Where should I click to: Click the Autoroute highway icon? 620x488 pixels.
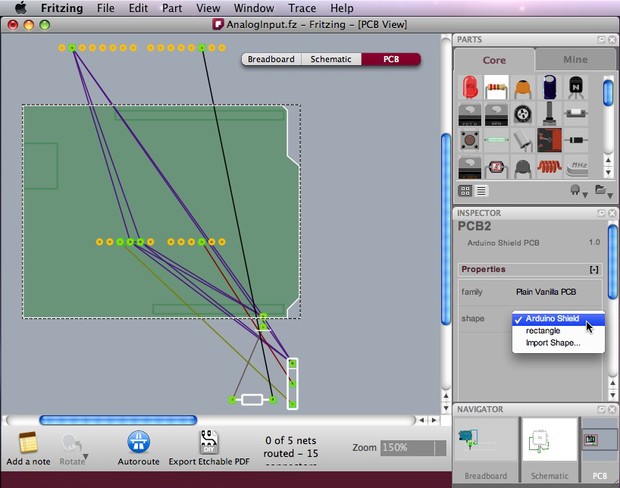click(x=138, y=442)
